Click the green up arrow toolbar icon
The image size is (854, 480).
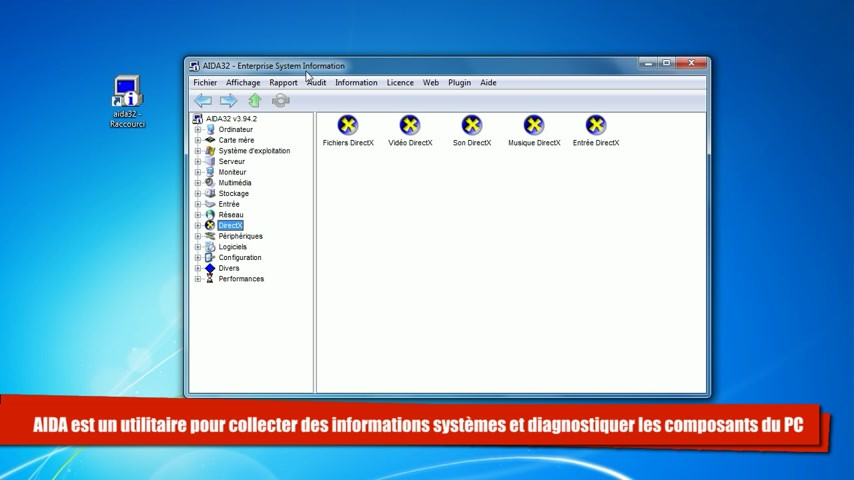[255, 101]
